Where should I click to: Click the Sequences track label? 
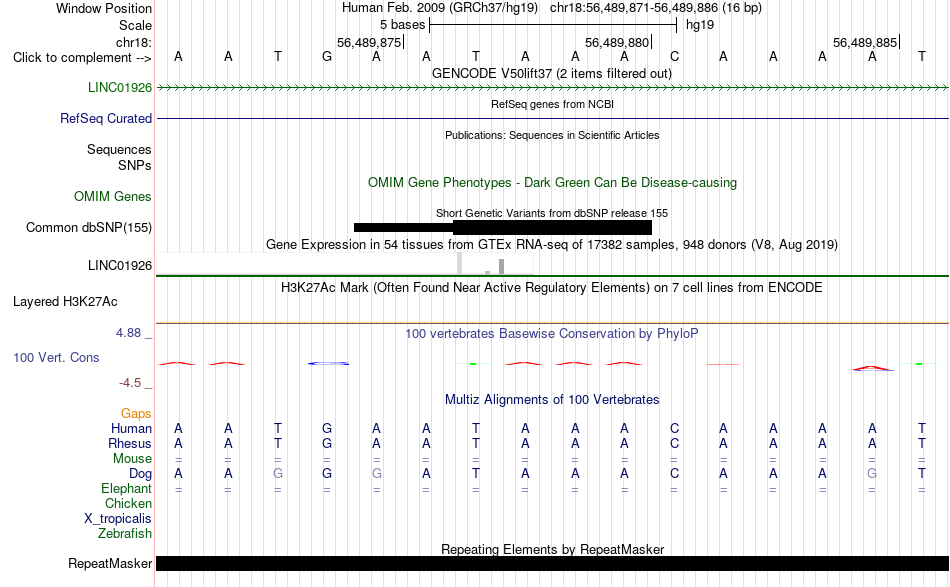pyautogui.click(x=119, y=149)
